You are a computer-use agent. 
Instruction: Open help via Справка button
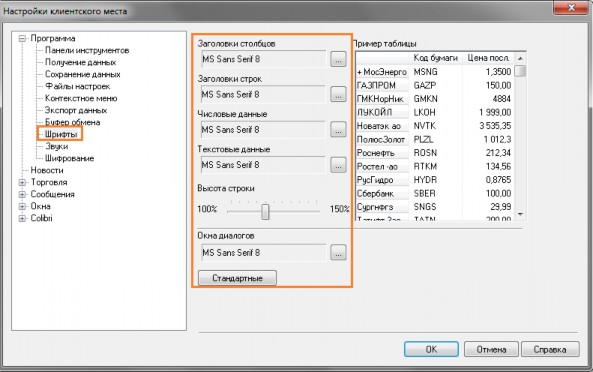pos(550,349)
